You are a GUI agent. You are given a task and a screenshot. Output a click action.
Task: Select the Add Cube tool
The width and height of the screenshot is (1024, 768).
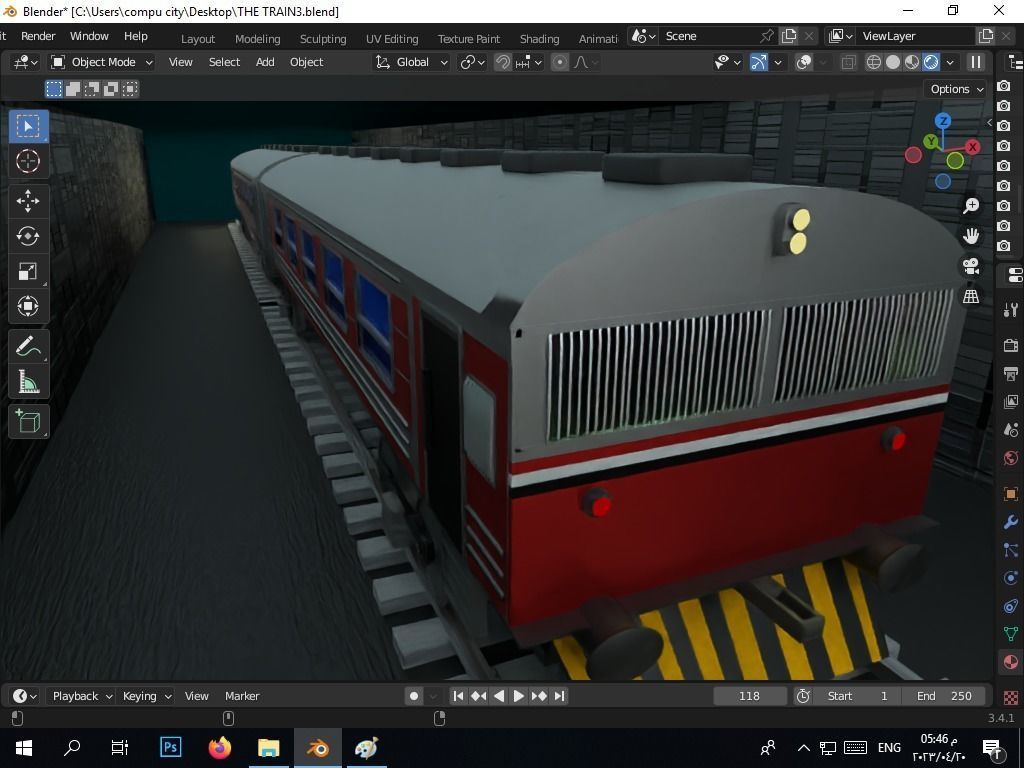(28, 421)
